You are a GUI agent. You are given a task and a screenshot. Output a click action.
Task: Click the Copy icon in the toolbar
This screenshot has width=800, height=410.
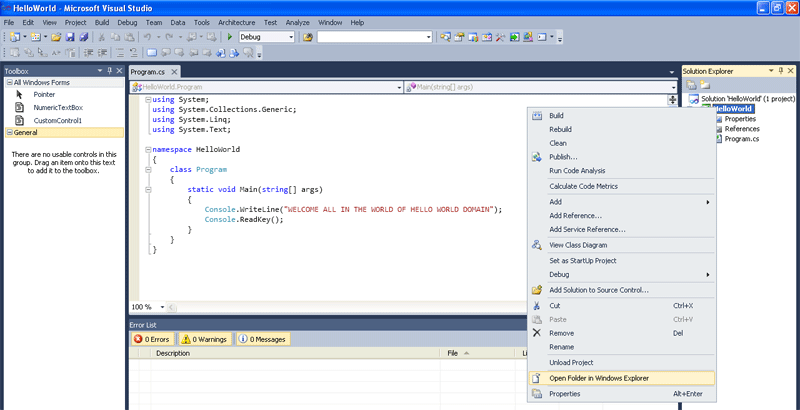[x=116, y=37]
